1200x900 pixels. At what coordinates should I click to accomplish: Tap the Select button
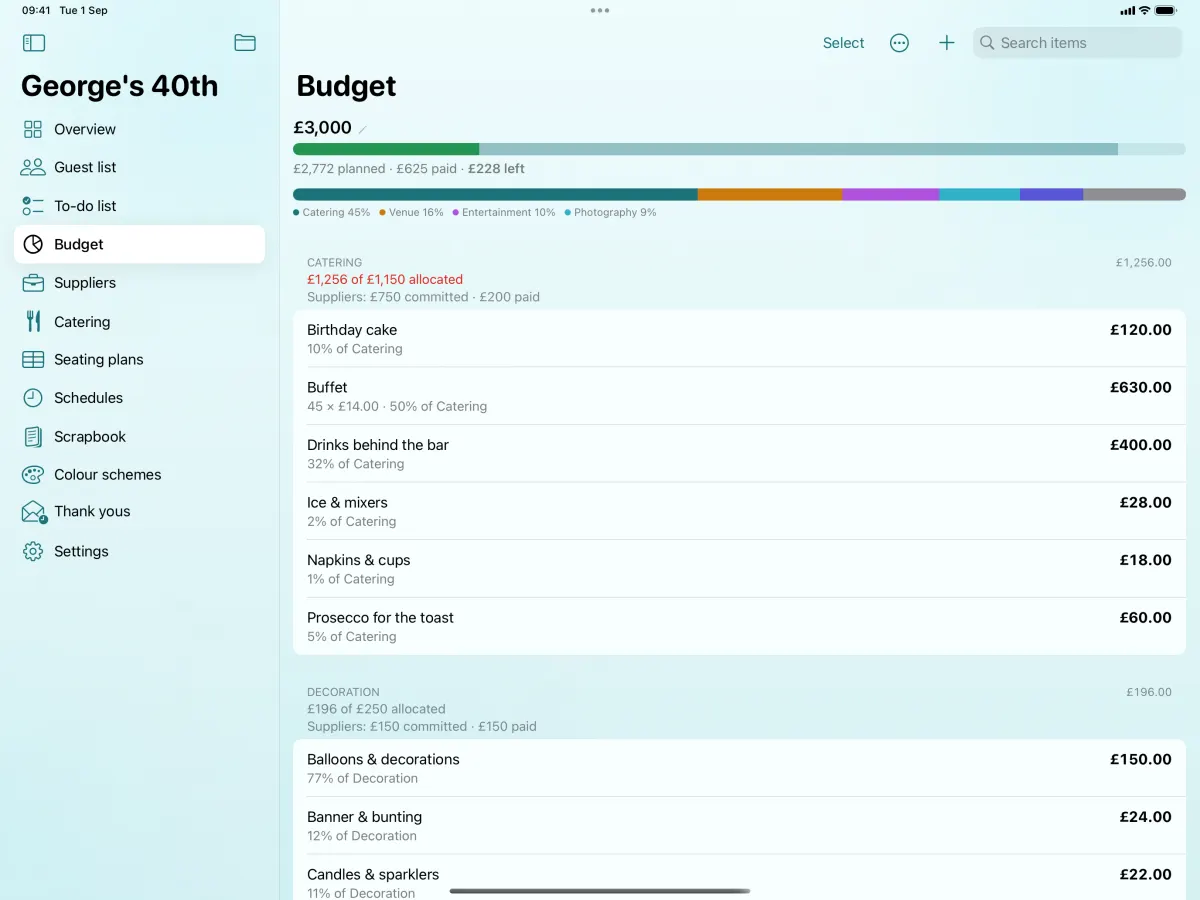[843, 43]
